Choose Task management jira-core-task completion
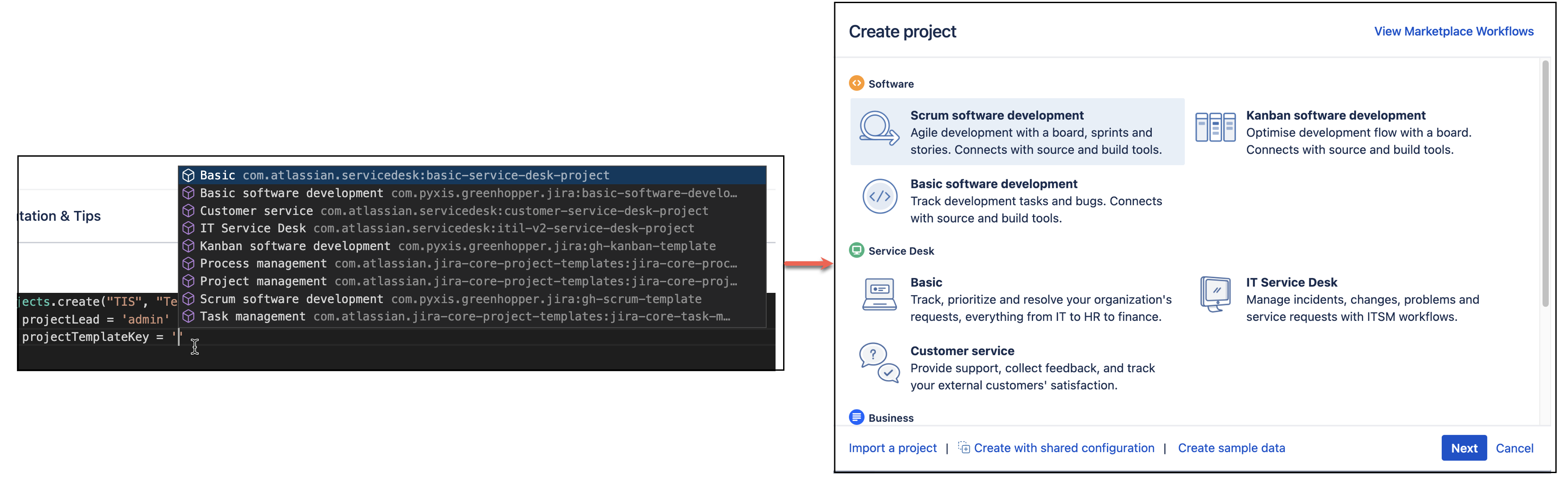This screenshot has height=486, width=1568. pyautogui.click(x=472, y=317)
